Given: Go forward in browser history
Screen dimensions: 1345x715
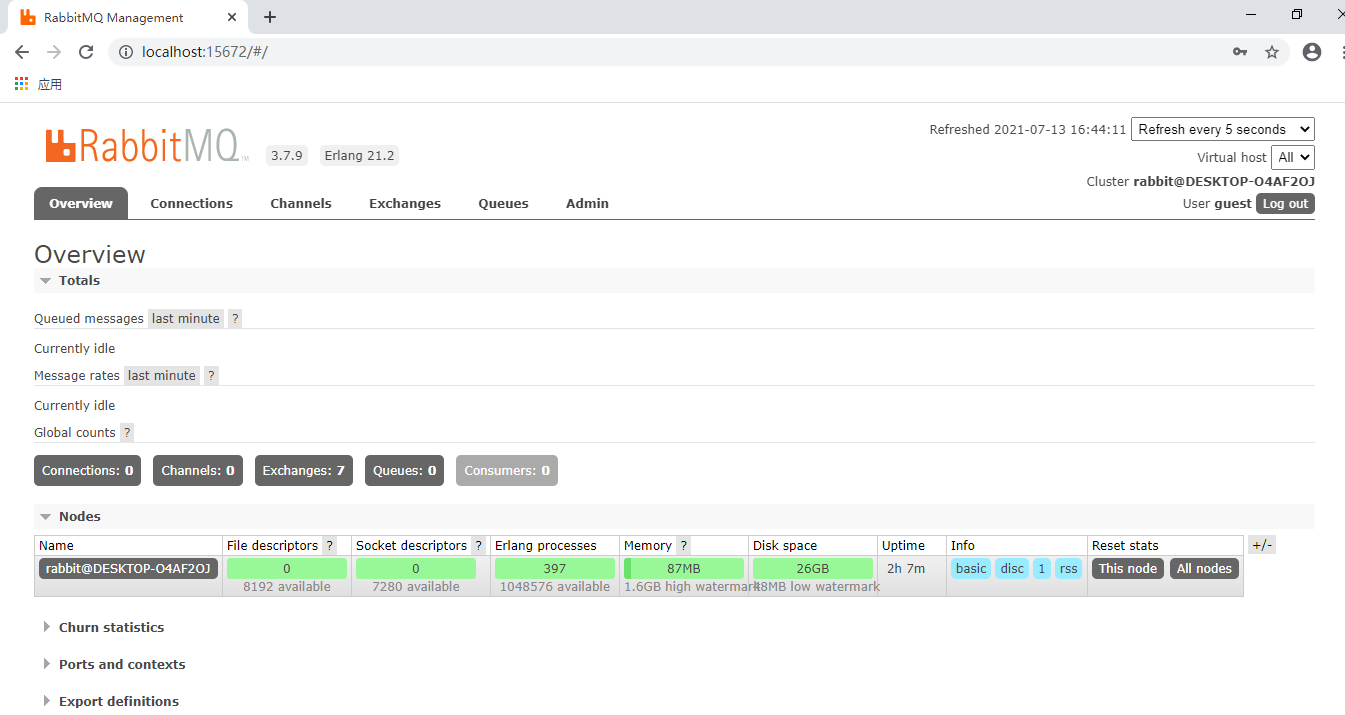Looking at the screenshot, I should [x=54, y=52].
